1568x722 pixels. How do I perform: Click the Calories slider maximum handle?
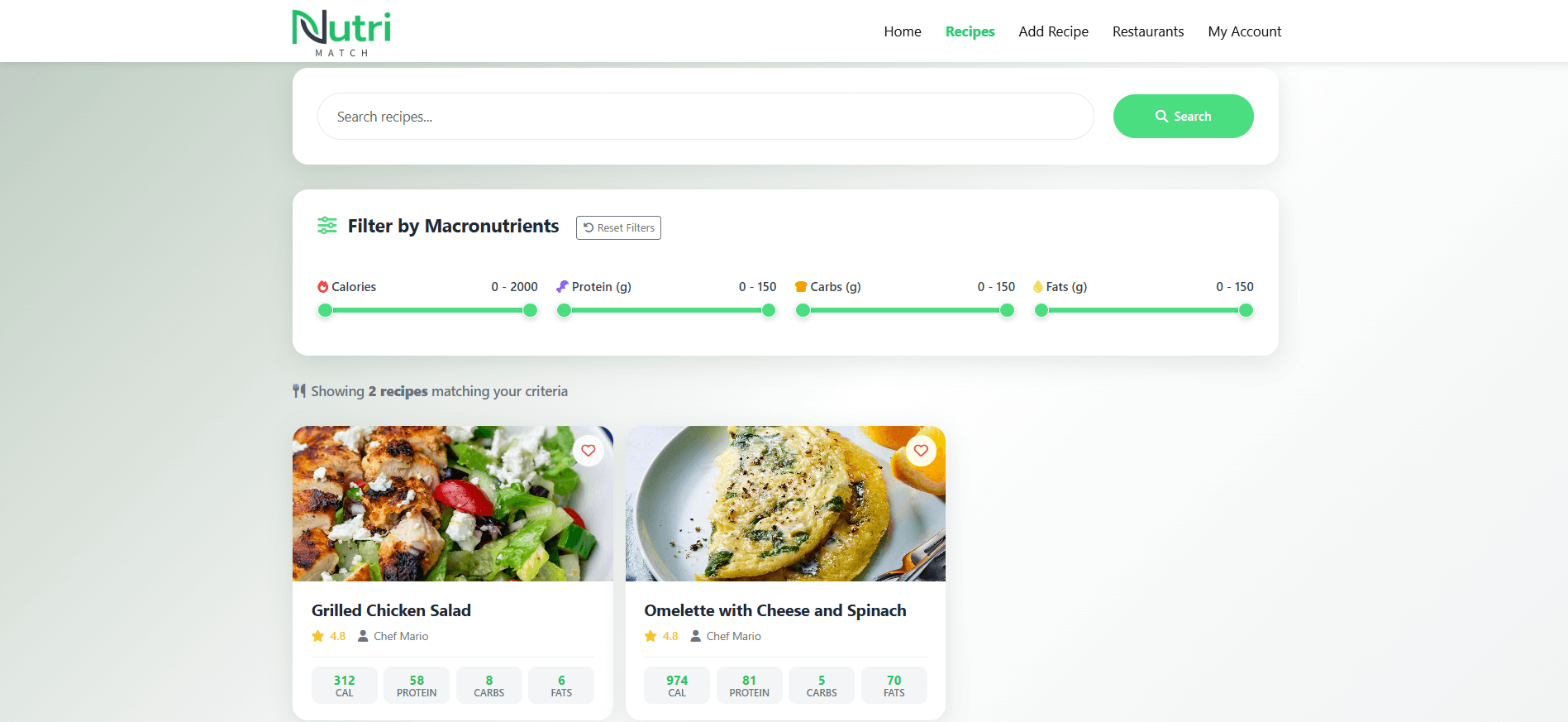(x=531, y=310)
